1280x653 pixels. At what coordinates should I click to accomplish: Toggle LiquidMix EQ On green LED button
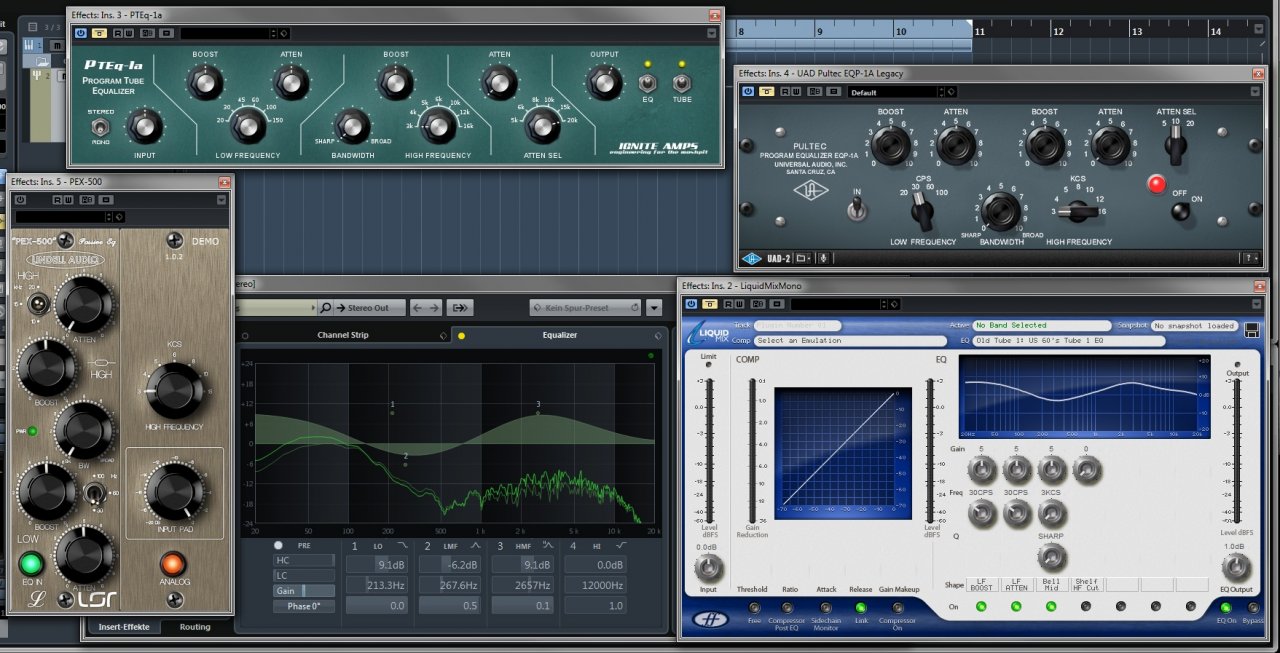[x=1225, y=606]
